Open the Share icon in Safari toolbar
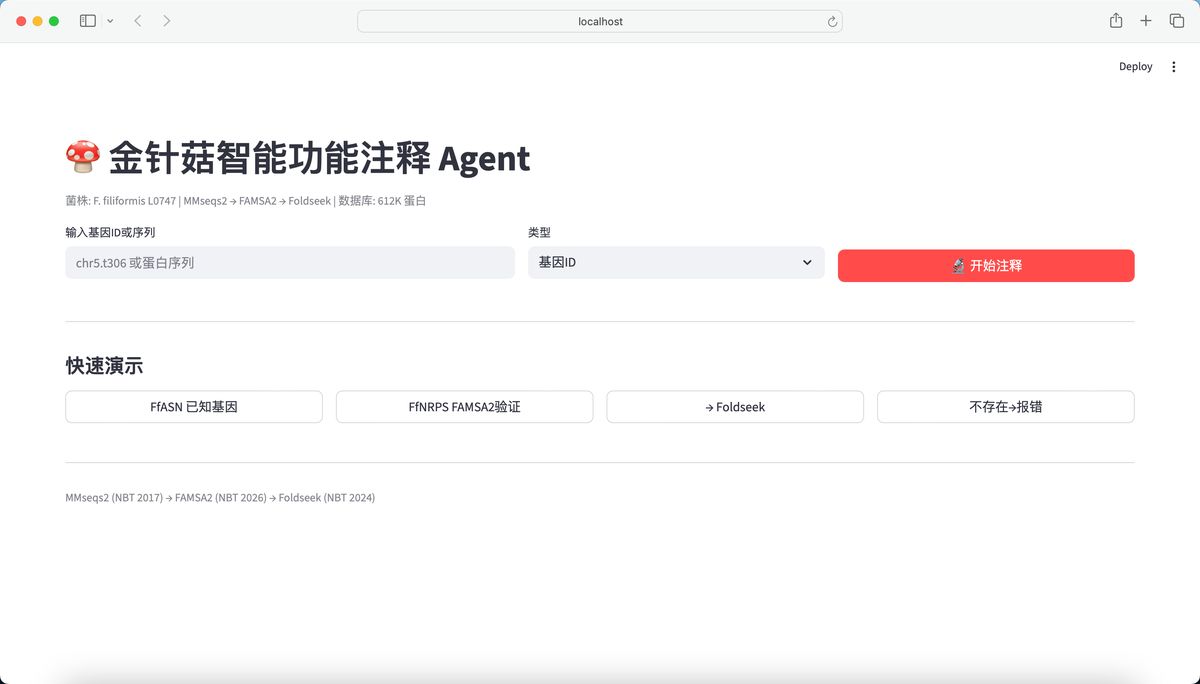Image resolution: width=1200 pixels, height=684 pixels. (1116, 20)
